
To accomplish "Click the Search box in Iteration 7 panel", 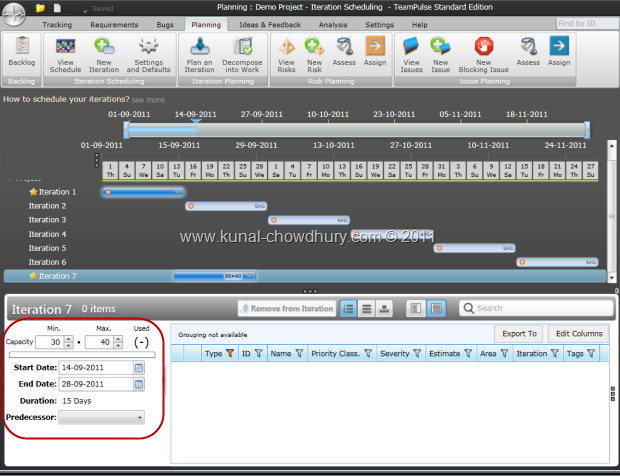I will pyautogui.click(x=536, y=308).
